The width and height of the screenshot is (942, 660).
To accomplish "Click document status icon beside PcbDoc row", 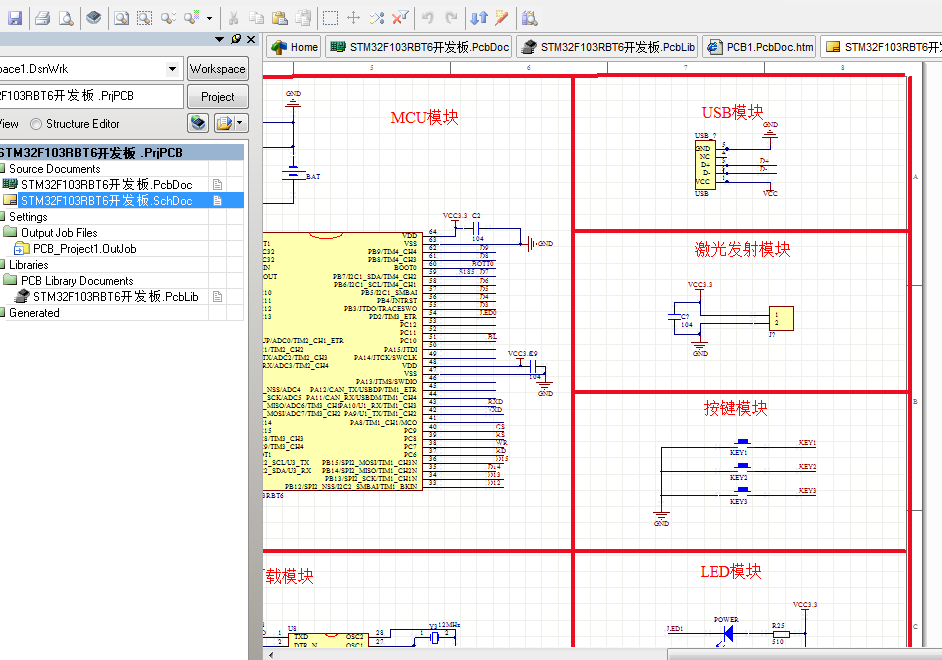I will [x=217, y=185].
